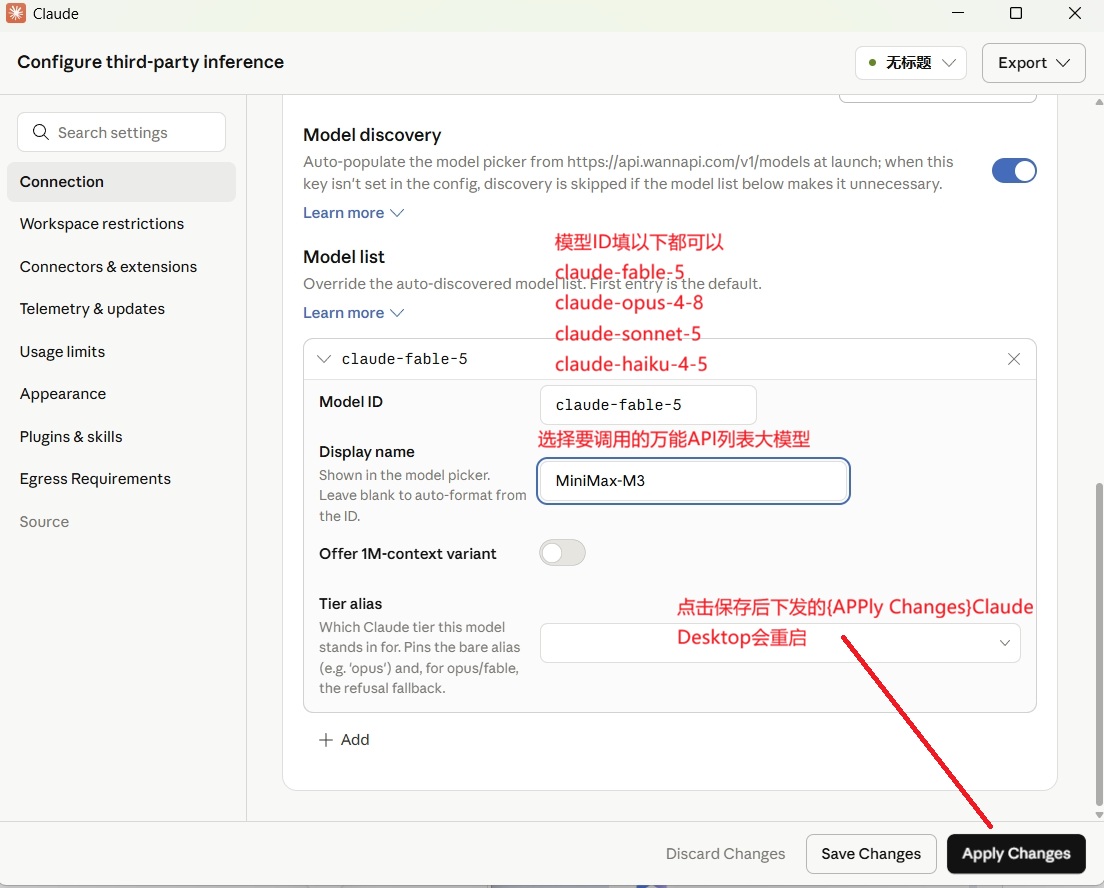Screen dimensions: 1104x888
Task: Click the Apply Changes button
Action: pyautogui.click(x=1015, y=853)
